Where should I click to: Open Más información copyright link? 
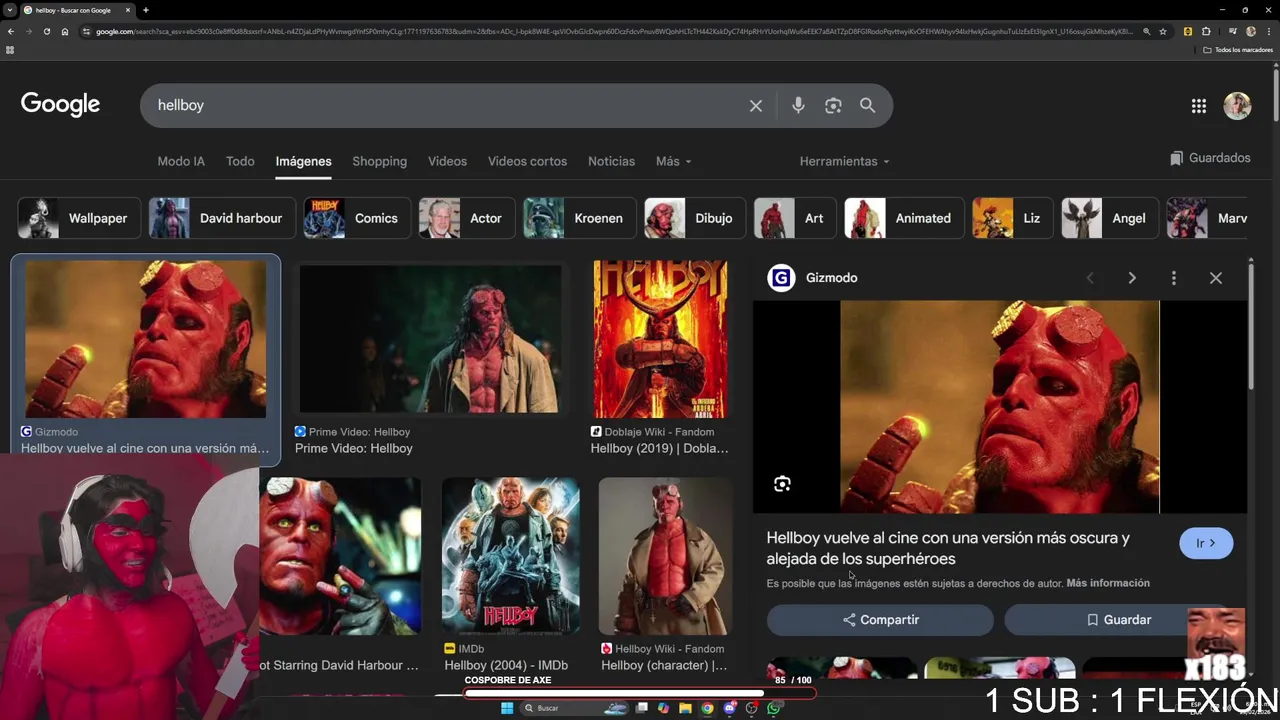click(1108, 583)
